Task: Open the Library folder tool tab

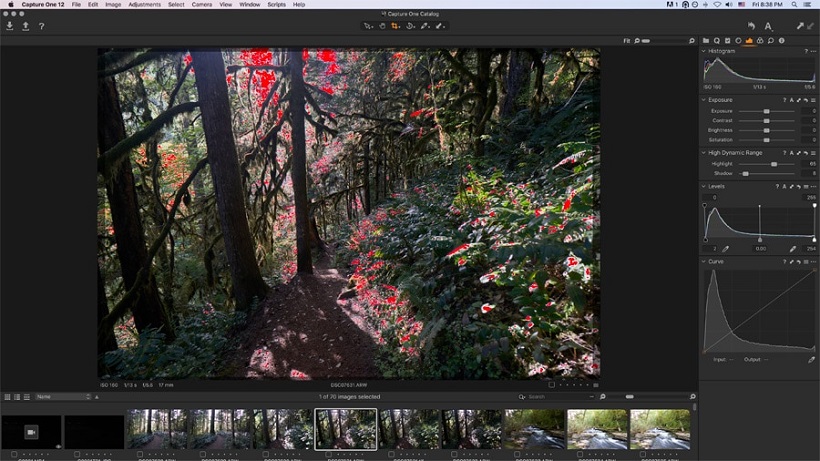Action: pos(706,40)
